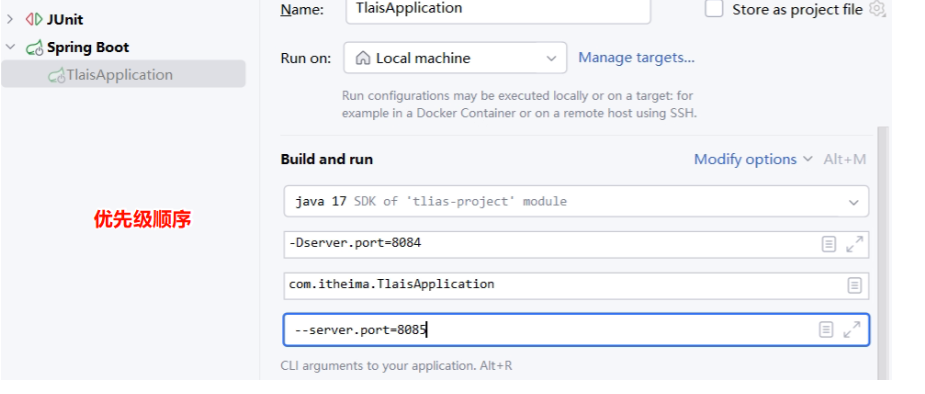925x394 pixels.
Task: Click the house icon beside Local machine
Action: click(363, 58)
